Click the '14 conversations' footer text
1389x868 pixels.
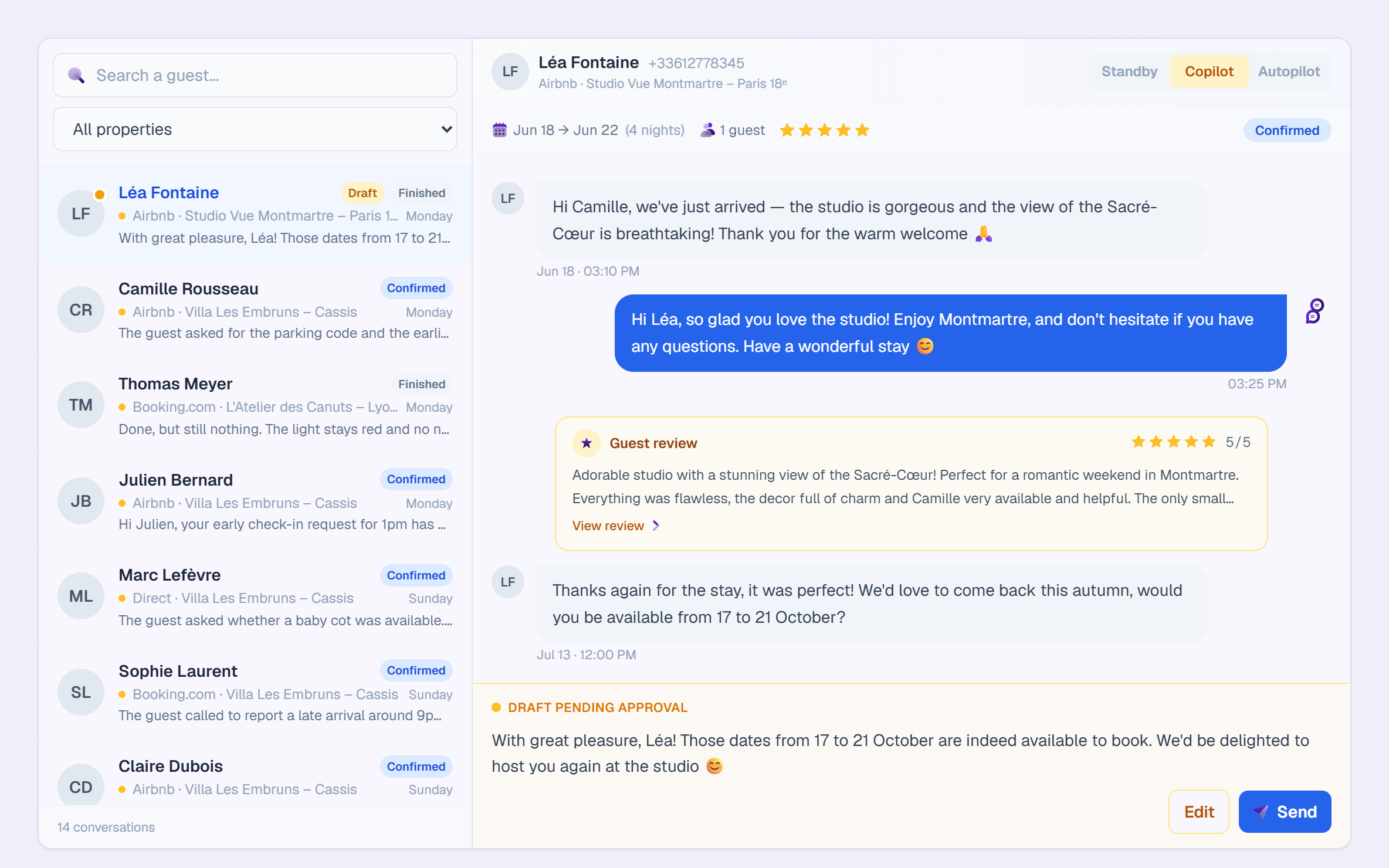tap(106, 827)
